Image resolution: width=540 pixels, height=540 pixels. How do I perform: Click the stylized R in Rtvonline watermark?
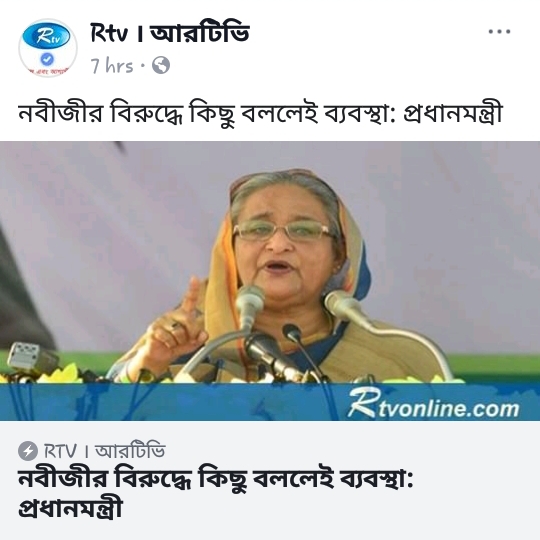point(362,402)
